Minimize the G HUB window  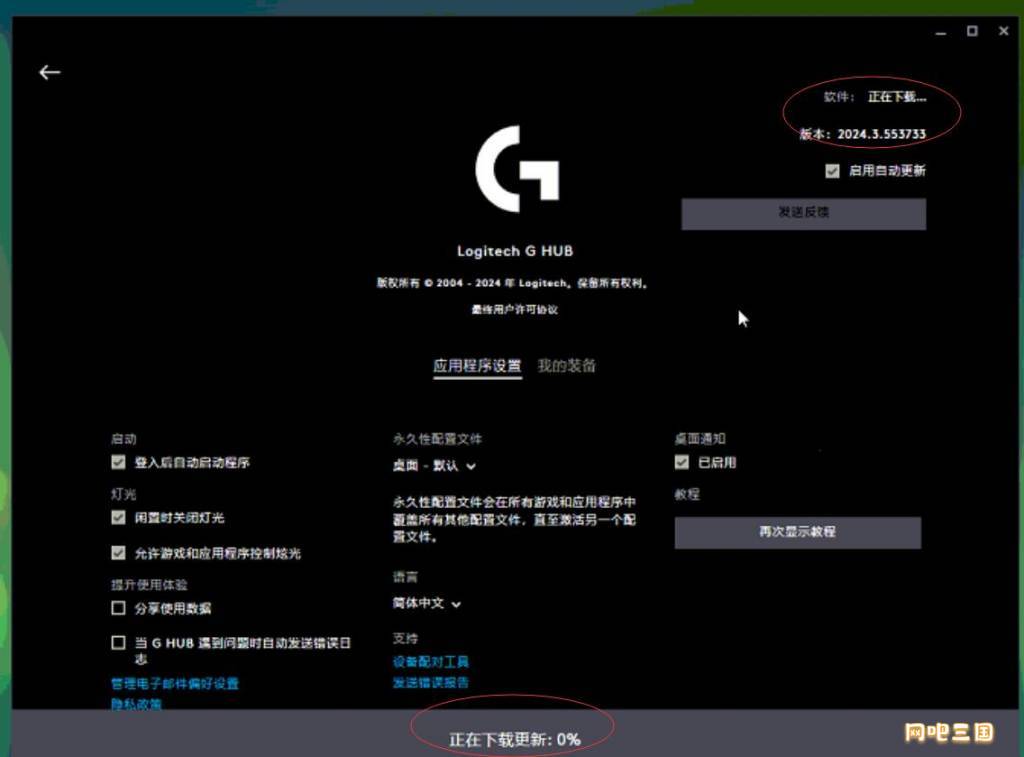pyautogui.click(x=940, y=32)
